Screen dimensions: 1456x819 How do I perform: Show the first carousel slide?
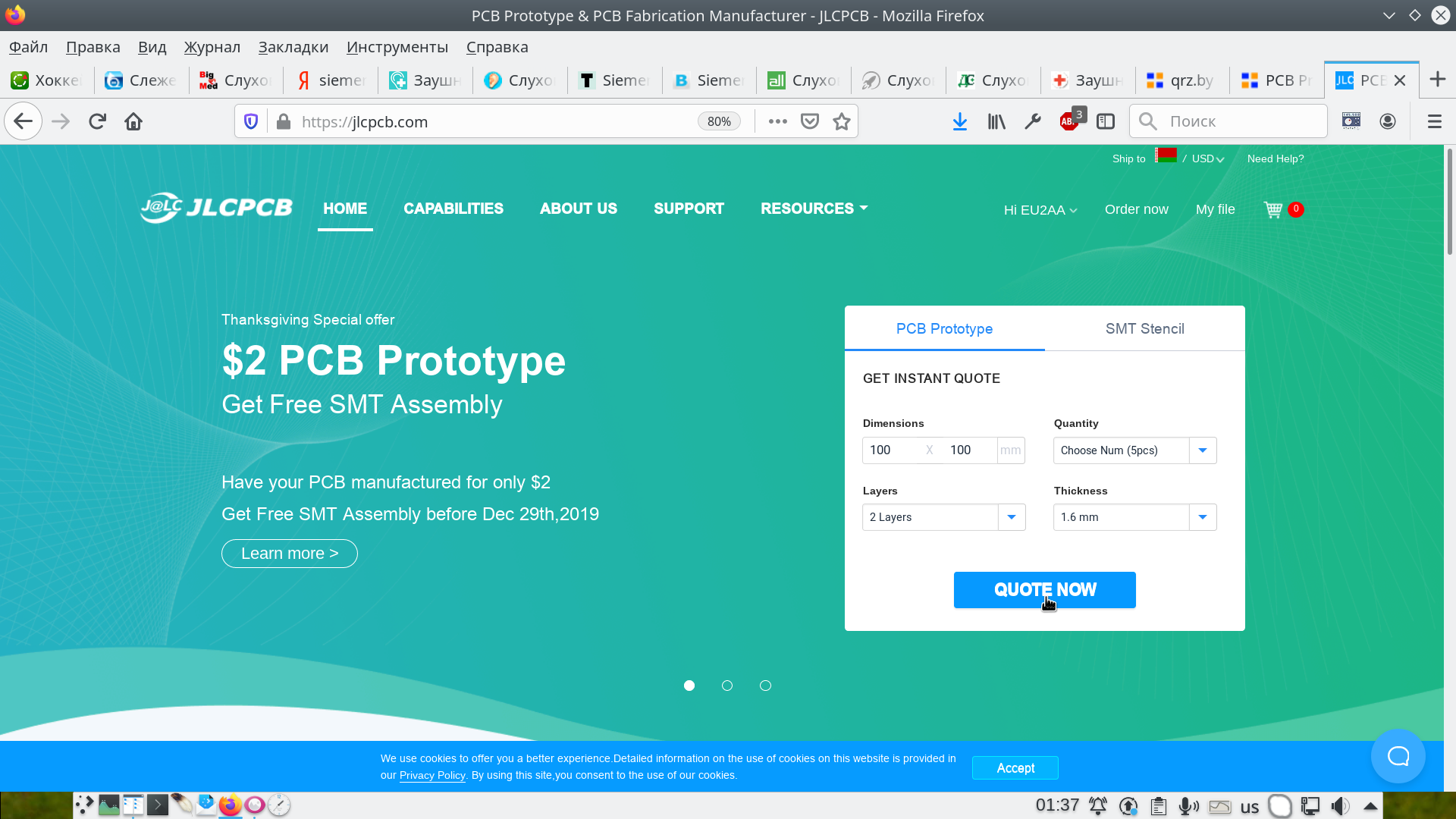tap(689, 686)
